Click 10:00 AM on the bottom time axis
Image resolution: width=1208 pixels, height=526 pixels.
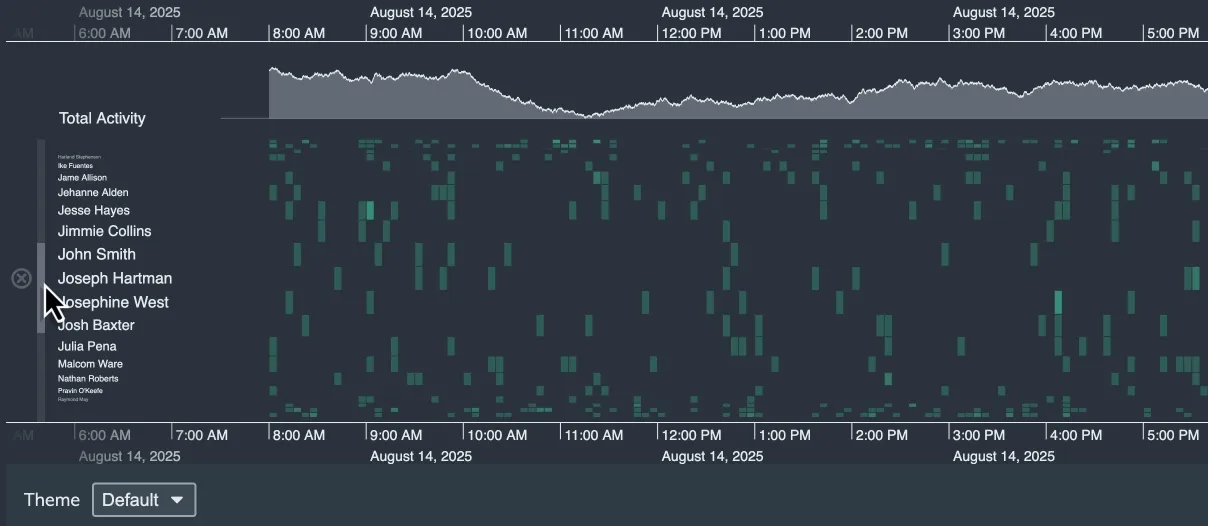click(497, 435)
